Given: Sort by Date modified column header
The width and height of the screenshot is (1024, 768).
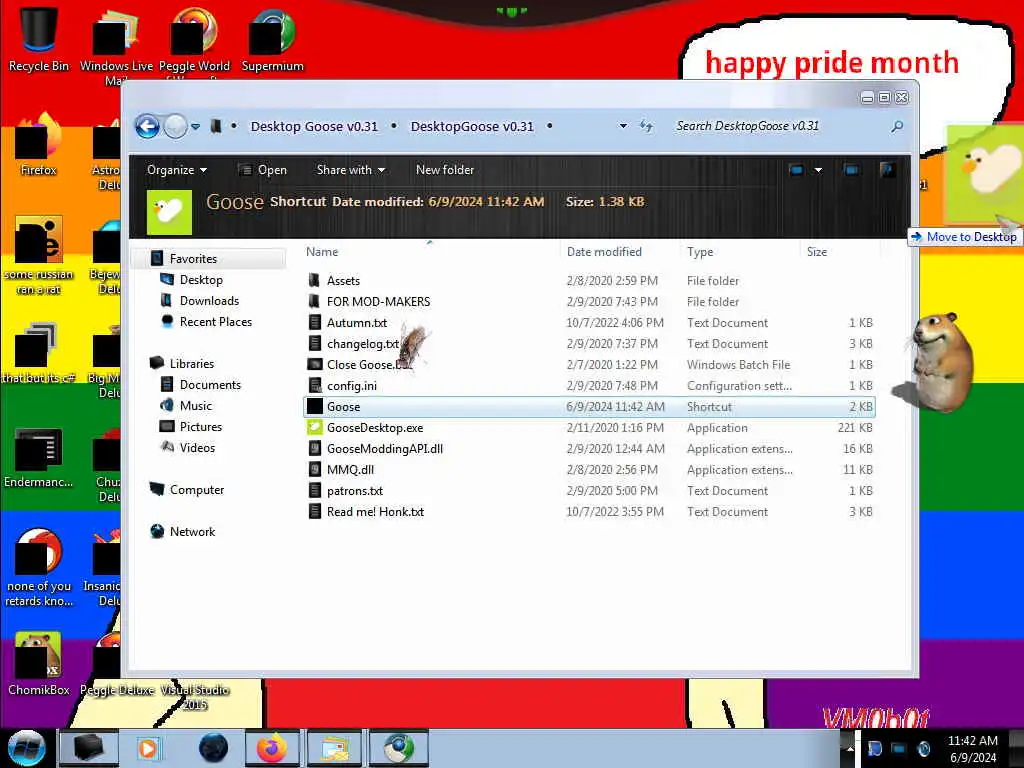Looking at the screenshot, I should point(604,251).
